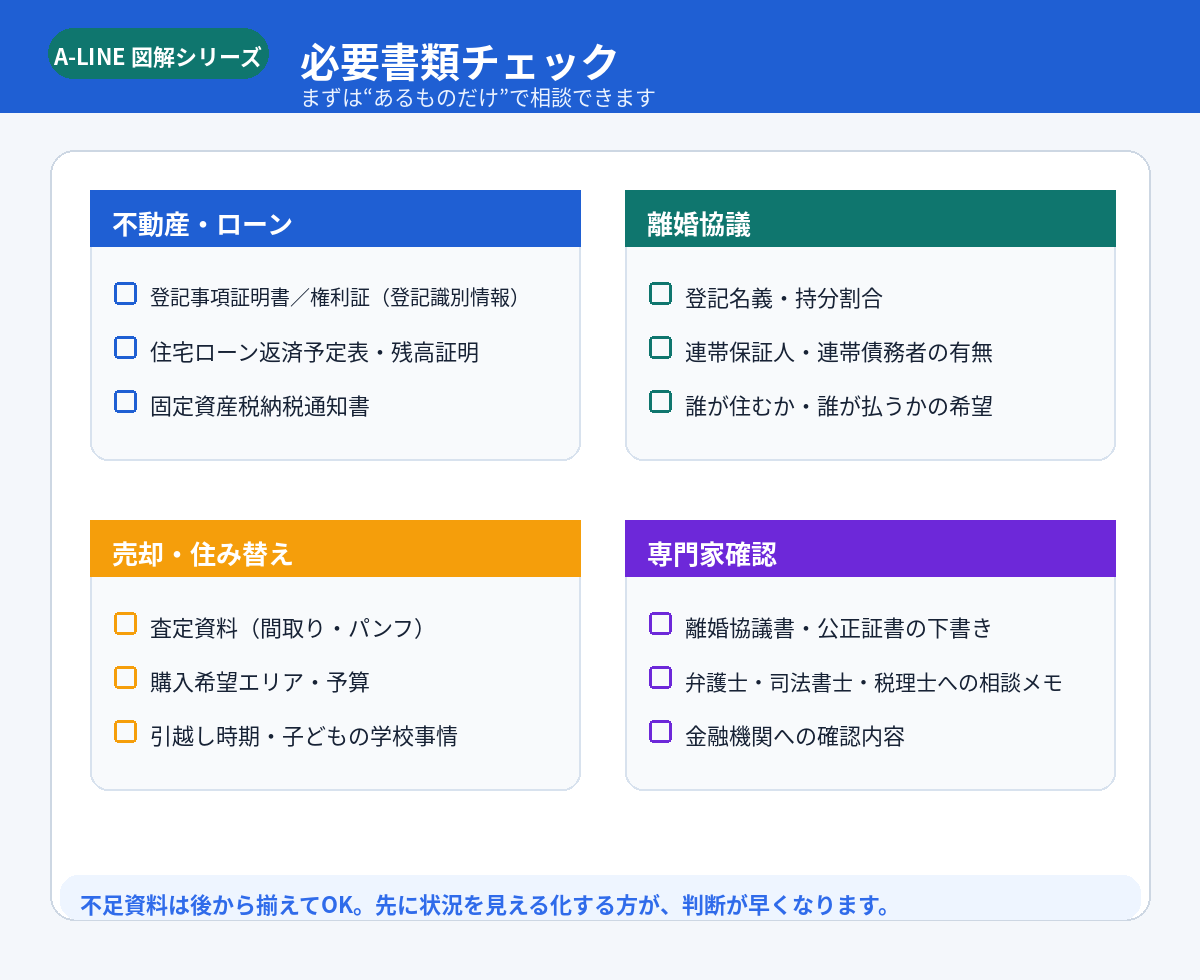The height and width of the screenshot is (980, 1200).
Task: Check the 固定資産税納税通知書 box
Action: point(125,402)
